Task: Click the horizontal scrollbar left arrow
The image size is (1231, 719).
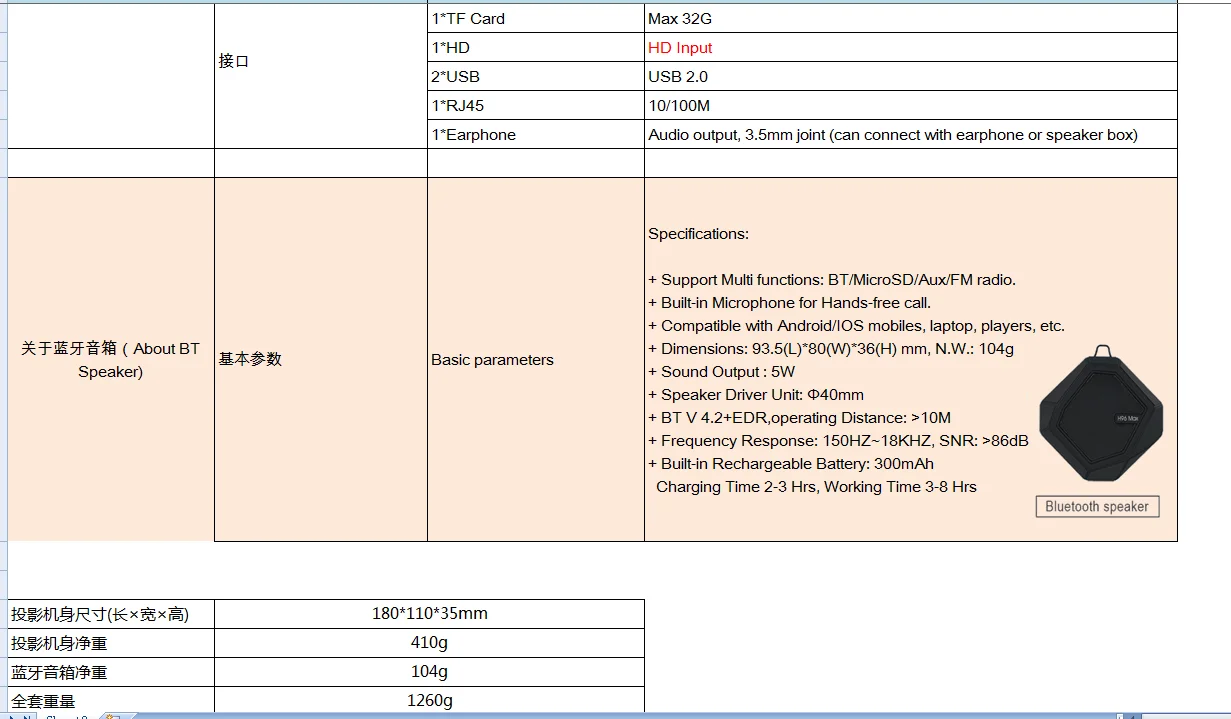Action: click(x=1132, y=716)
